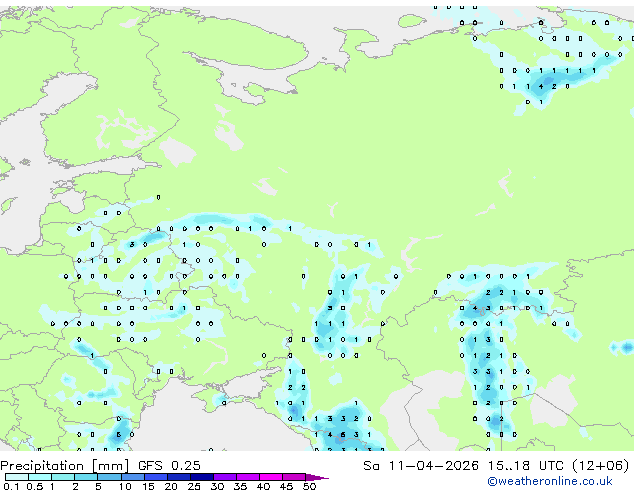Click the '0.1' legend scale label
Screen dimensions: 634x490
pyautogui.click(x=11, y=486)
